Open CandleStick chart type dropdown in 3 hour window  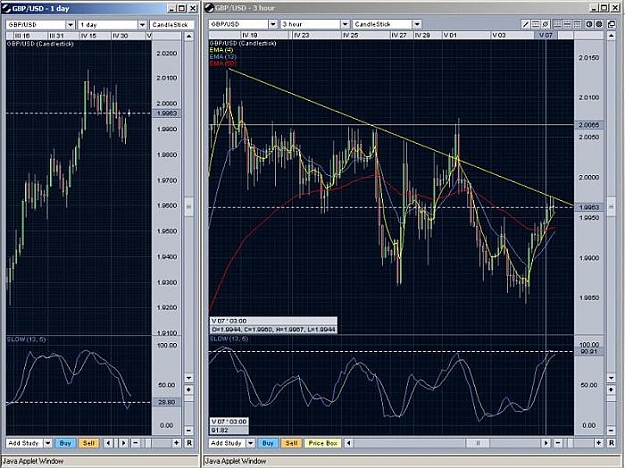pyautogui.click(x=417, y=25)
